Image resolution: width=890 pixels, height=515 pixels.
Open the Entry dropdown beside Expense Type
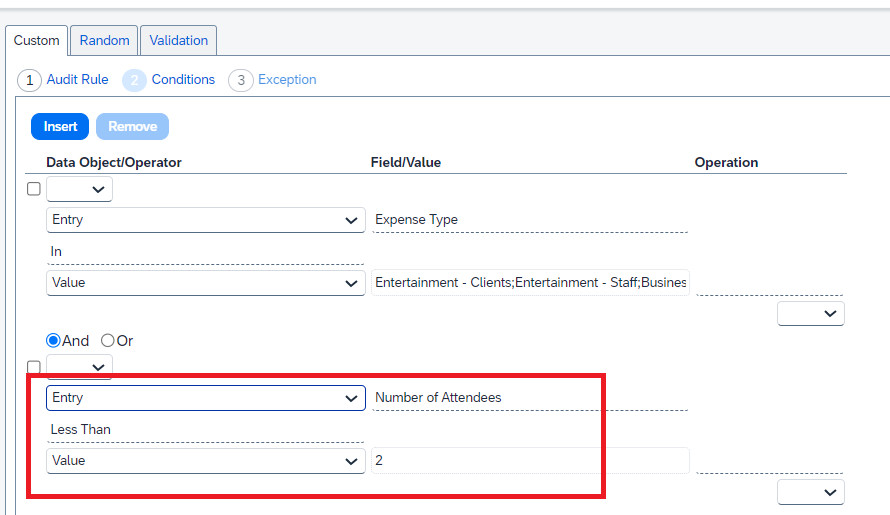205,220
